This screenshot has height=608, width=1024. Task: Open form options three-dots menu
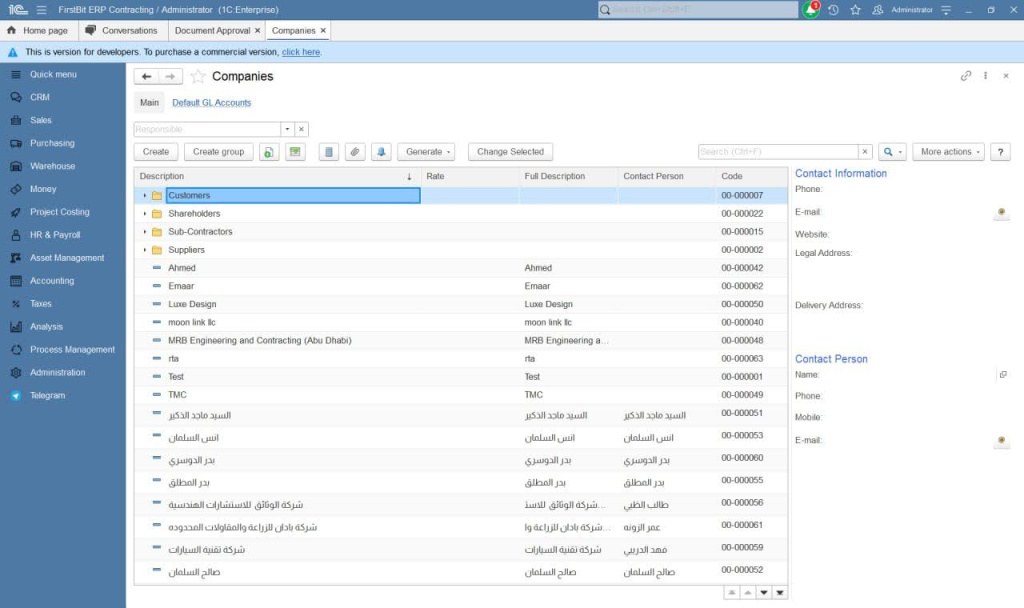point(985,76)
